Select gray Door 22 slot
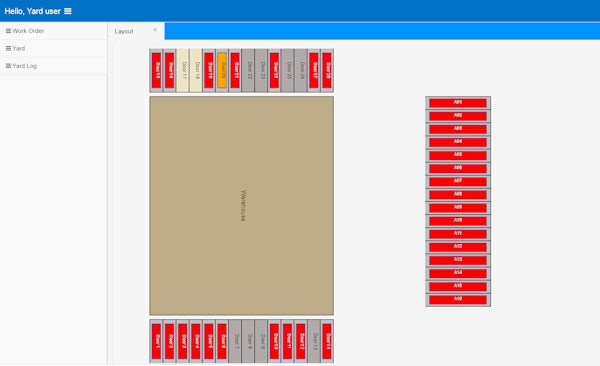The image size is (600, 366). click(248, 70)
